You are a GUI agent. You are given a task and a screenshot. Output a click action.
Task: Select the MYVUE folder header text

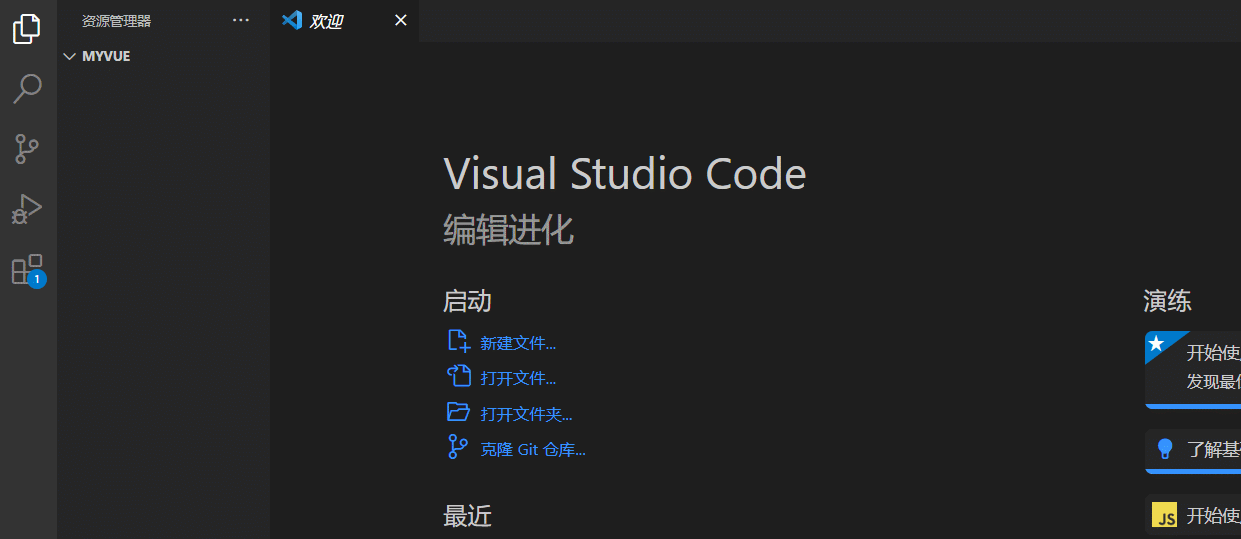(x=106, y=56)
